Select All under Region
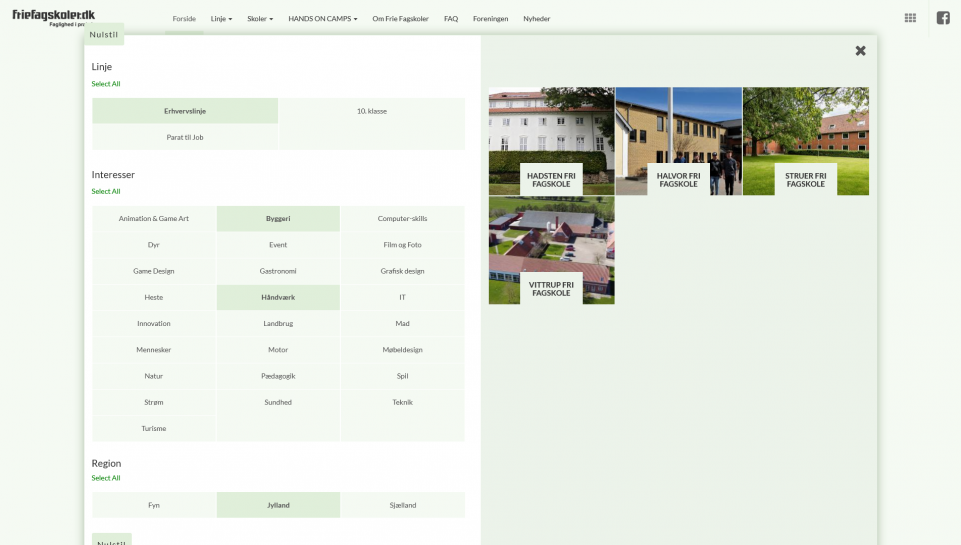The height and width of the screenshot is (545, 961). point(106,478)
